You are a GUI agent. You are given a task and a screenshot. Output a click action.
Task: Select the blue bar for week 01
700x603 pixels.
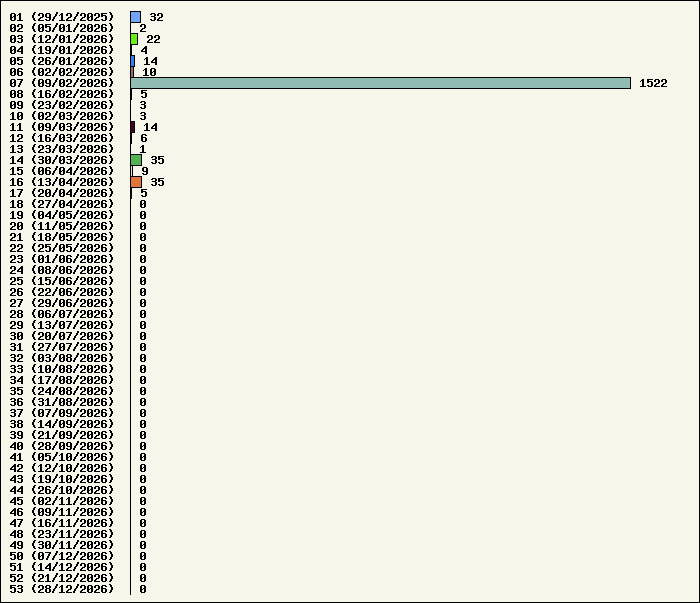click(135, 17)
